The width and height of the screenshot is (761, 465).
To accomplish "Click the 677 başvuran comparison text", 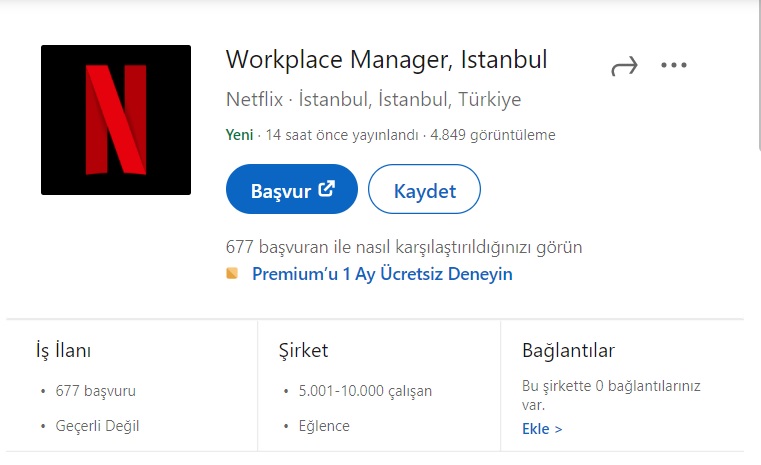I will 404,247.
